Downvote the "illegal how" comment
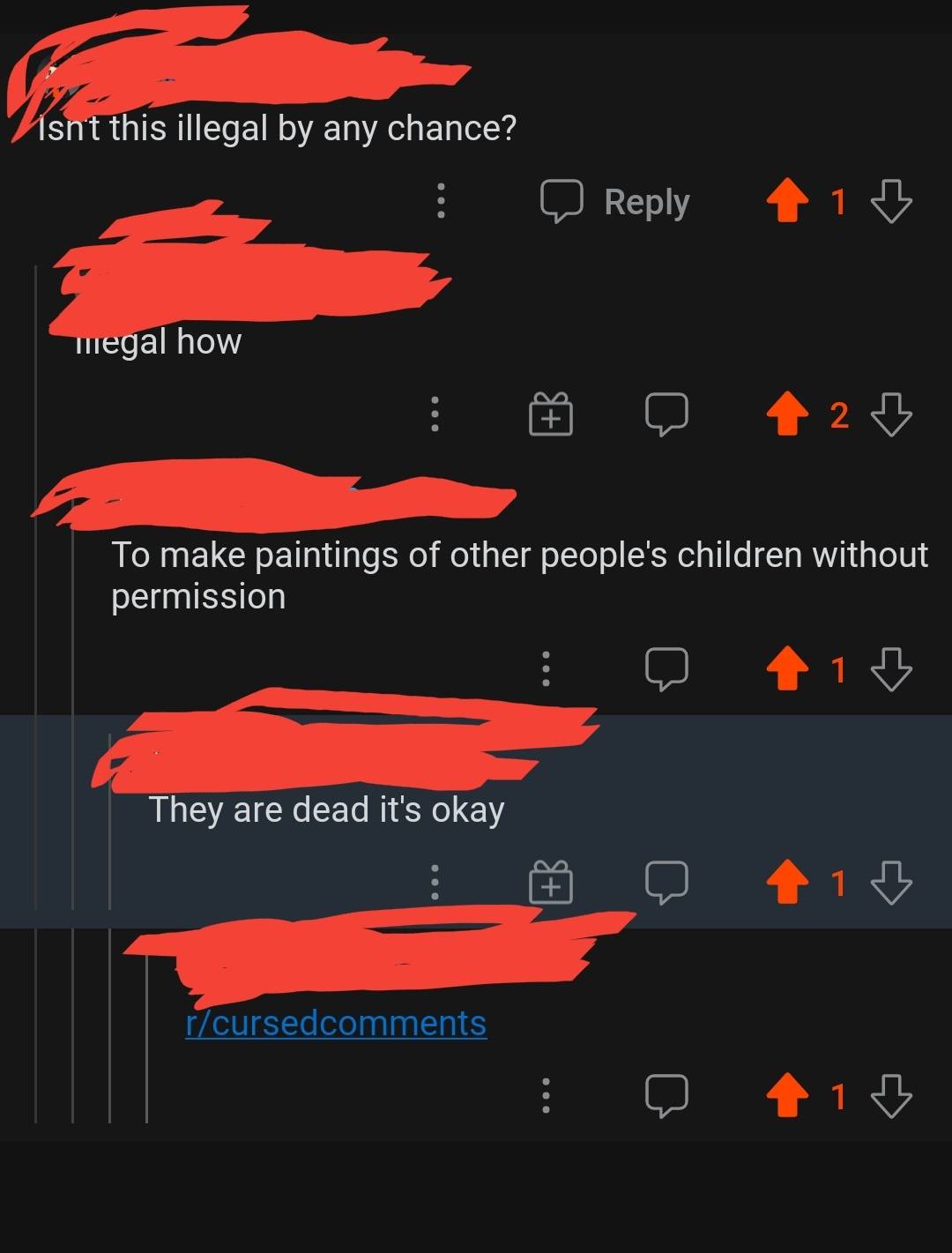 pyautogui.click(x=891, y=414)
